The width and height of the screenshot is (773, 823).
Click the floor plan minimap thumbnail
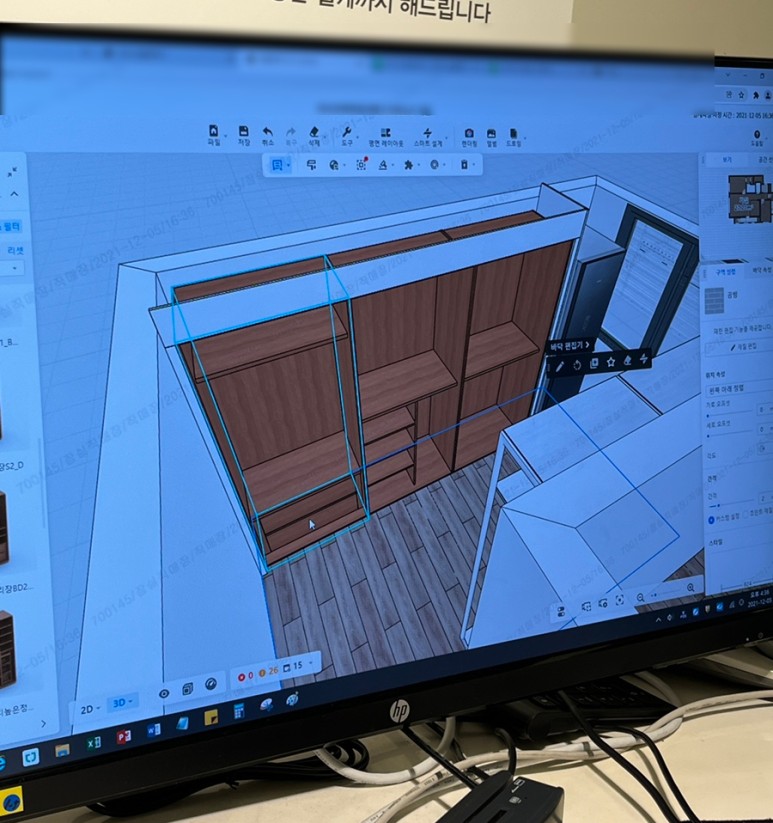pos(749,199)
